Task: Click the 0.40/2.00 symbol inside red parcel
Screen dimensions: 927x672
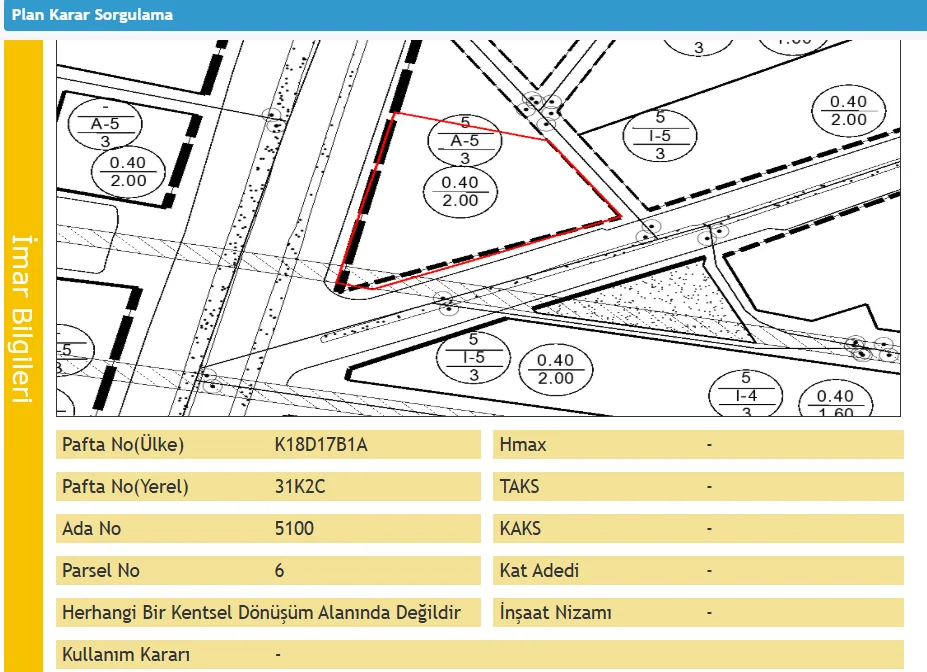Action: 460,191
